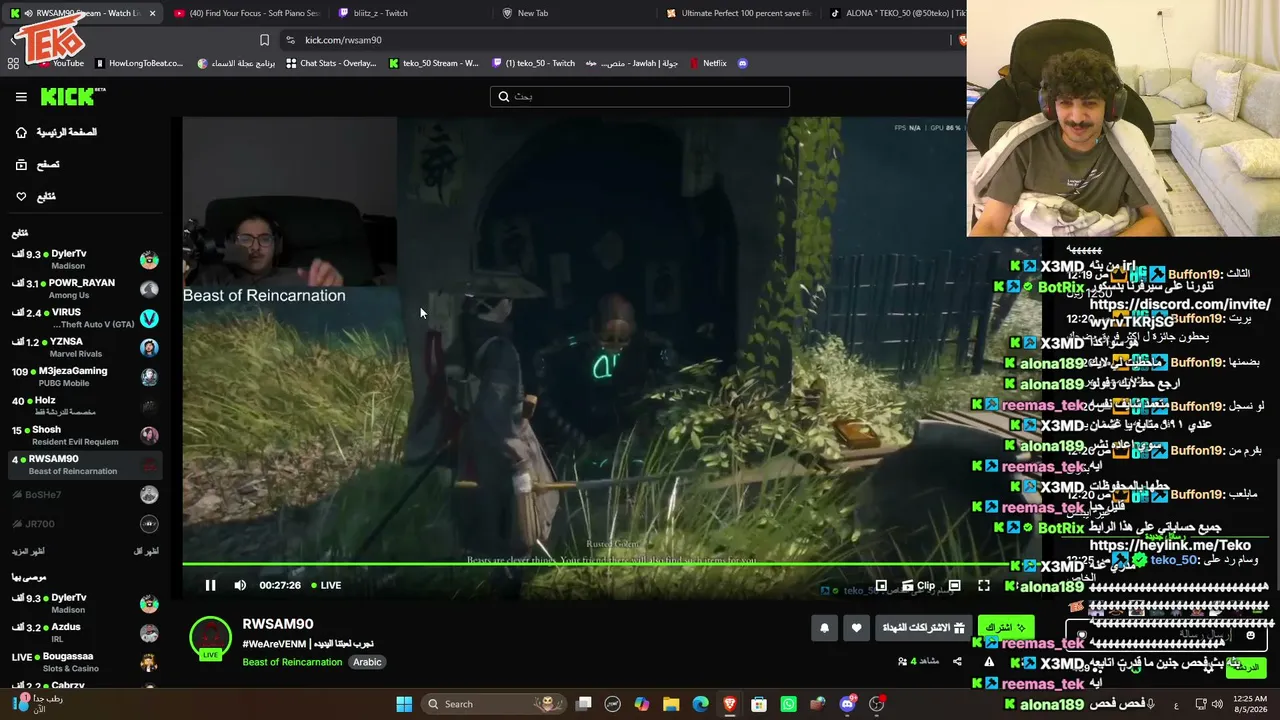Image resolution: width=1280 pixels, height=720 pixels.
Task: Report the stream via the warning icon
Action: point(989,661)
